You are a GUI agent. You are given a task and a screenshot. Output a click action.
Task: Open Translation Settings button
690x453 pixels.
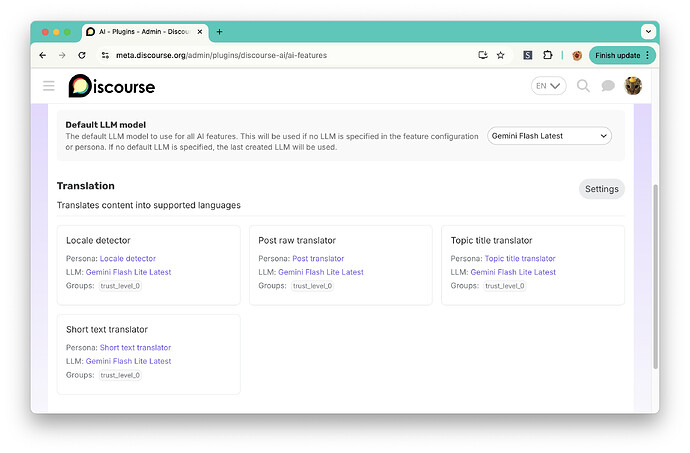602,189
